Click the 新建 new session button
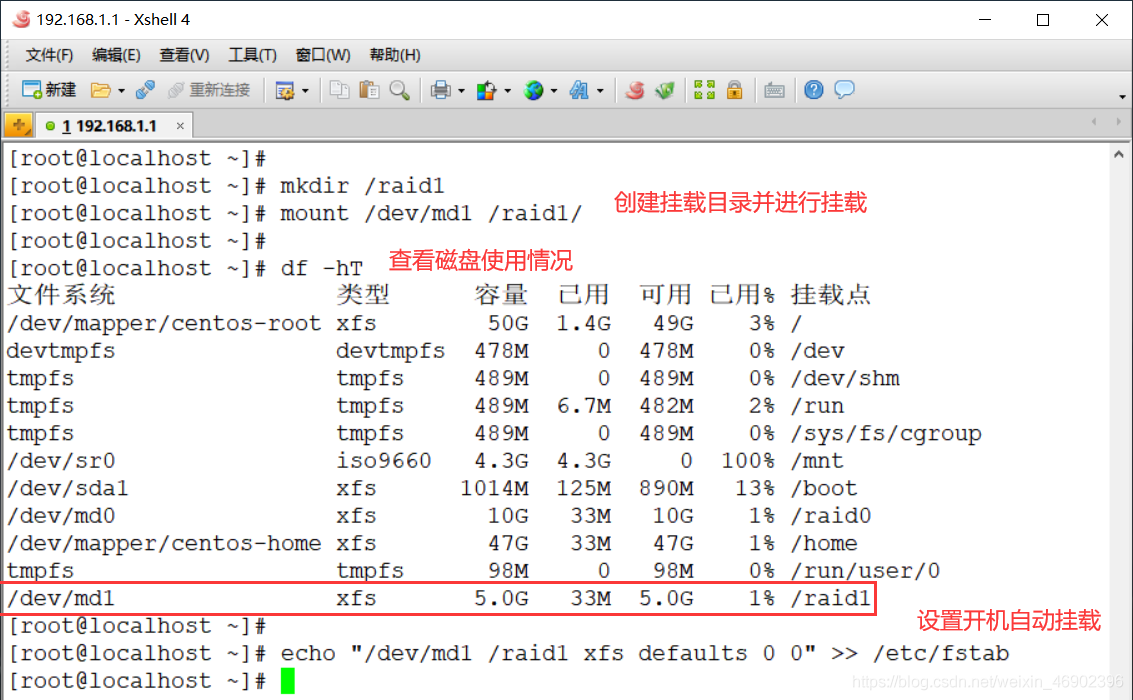The width and height of the screenshot is (1133, 700). tap(48, 90)
